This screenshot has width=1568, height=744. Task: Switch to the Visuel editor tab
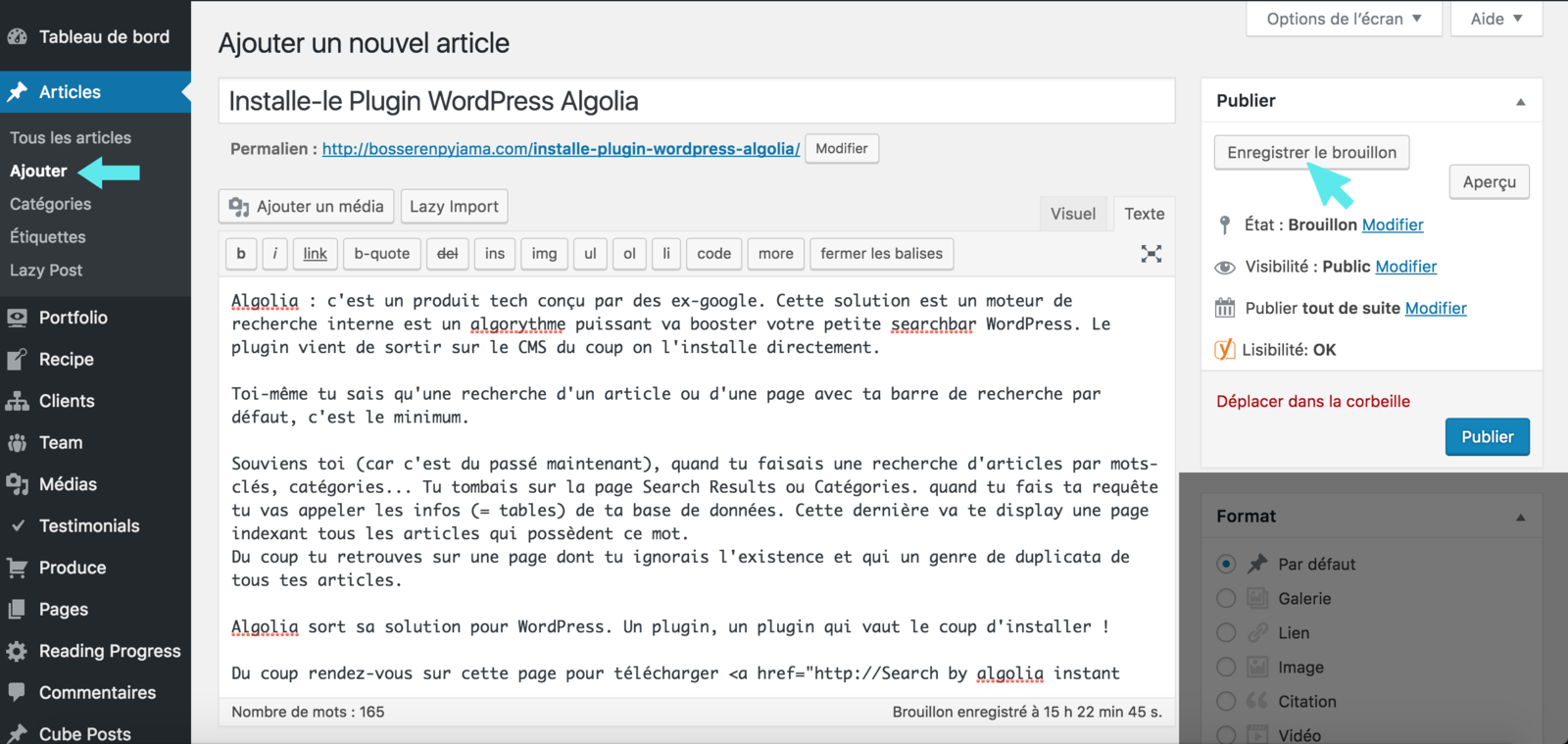(1073, 214)
